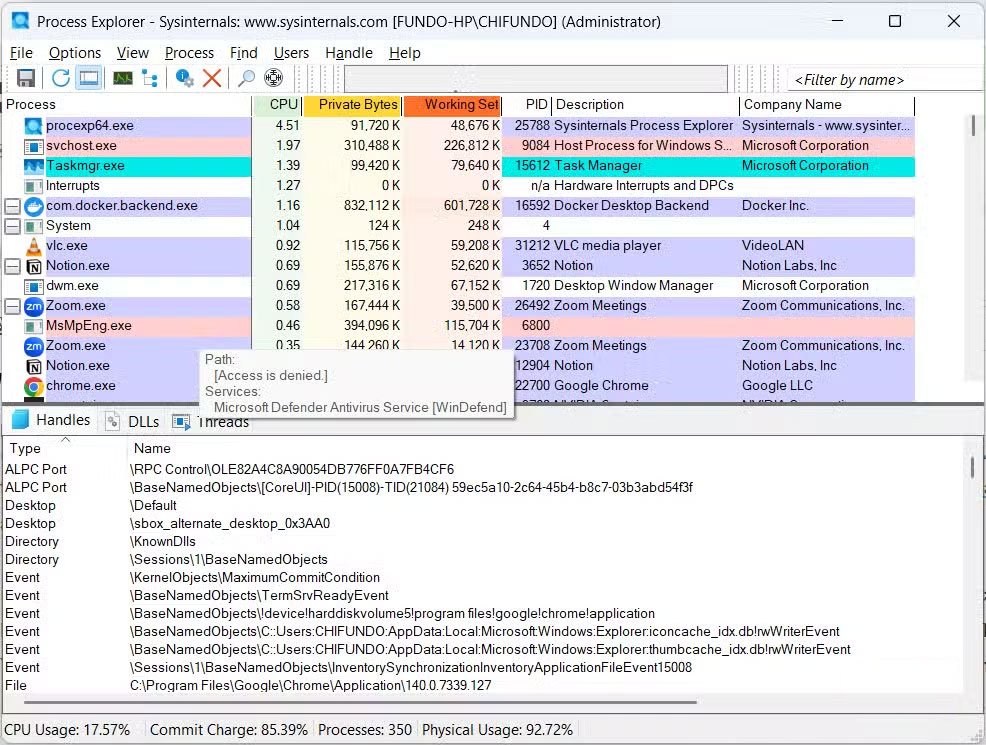Open the Options menu
Screen dimensions: 986x745
[75, 53]
